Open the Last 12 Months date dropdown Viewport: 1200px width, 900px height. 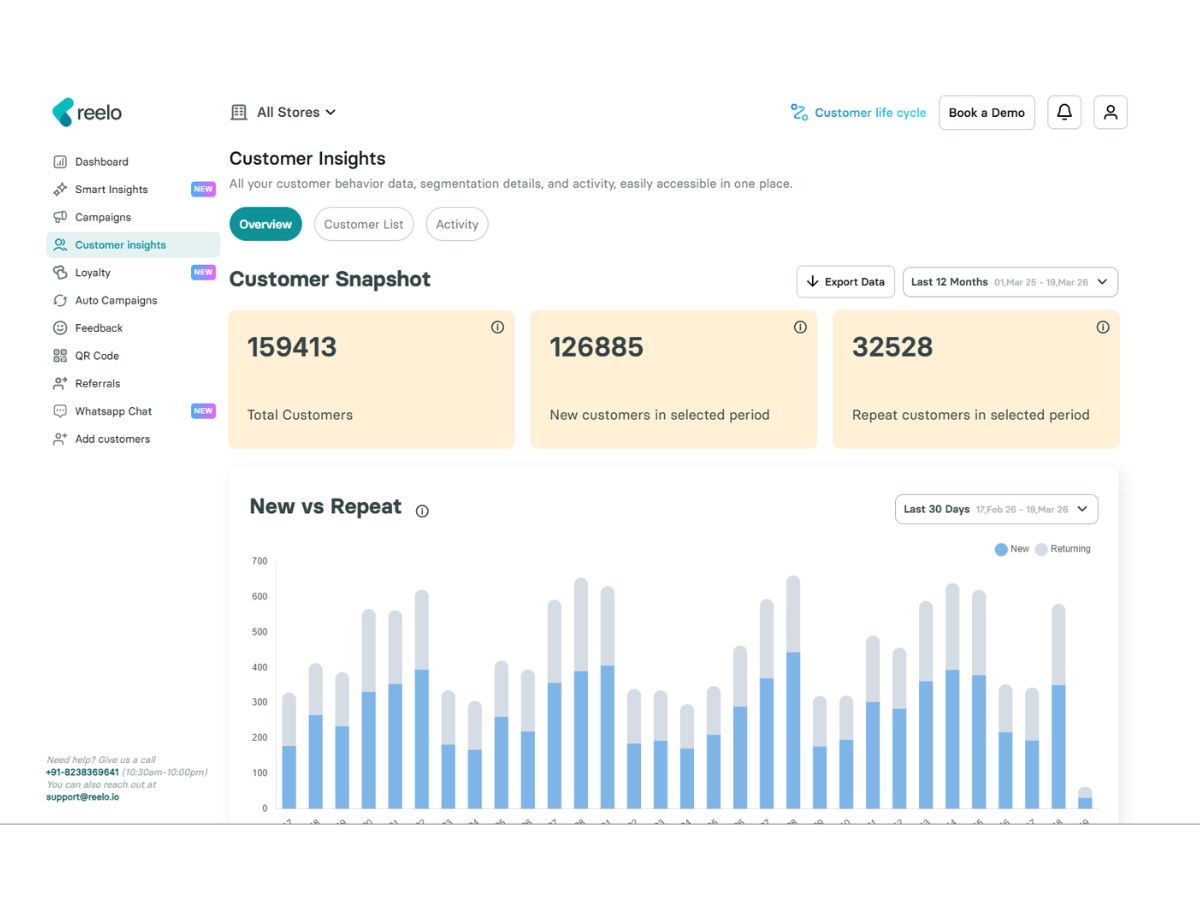tap(1010, 282)
